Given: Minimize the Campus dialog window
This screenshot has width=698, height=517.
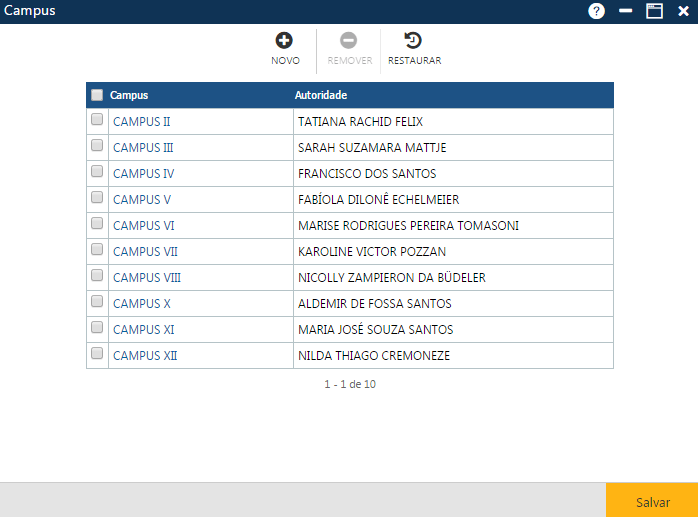Looking at the screenshot, I should pyautogui.click(x=626, y=11).
